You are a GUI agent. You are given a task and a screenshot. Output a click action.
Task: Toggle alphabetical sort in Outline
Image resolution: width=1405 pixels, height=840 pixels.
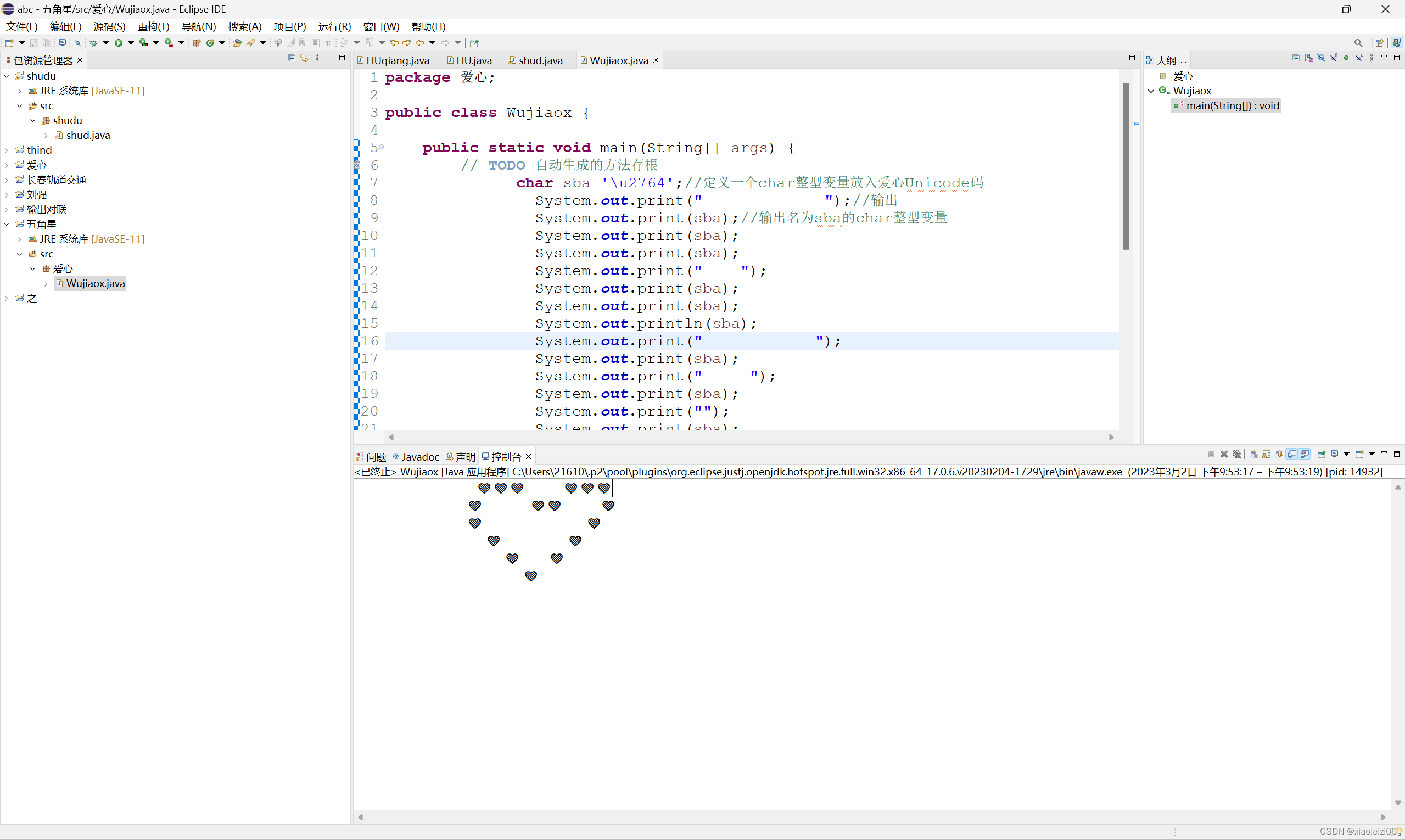click(1308, 58)
